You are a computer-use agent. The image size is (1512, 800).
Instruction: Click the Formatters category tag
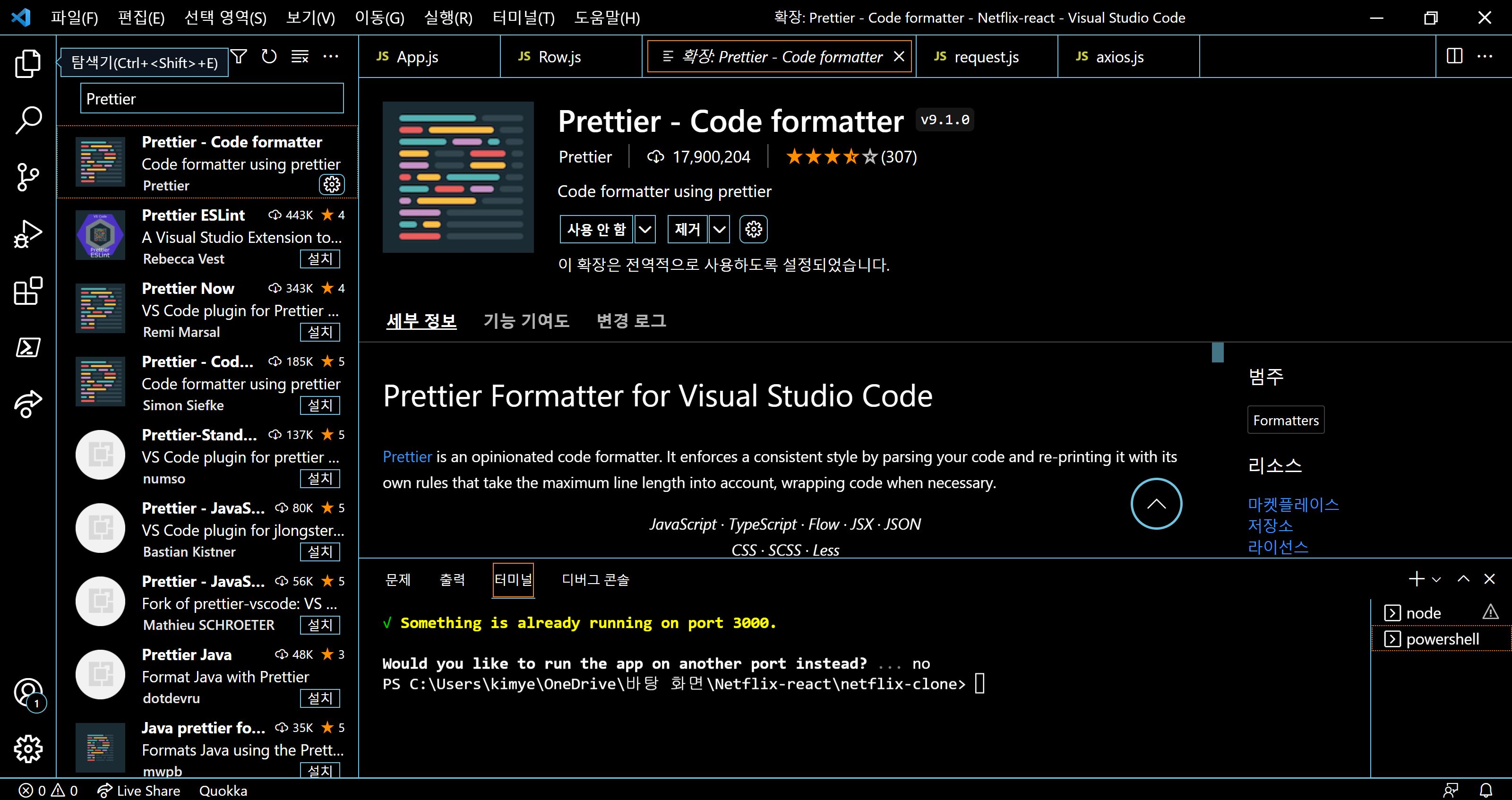[x=1285, y=420]
